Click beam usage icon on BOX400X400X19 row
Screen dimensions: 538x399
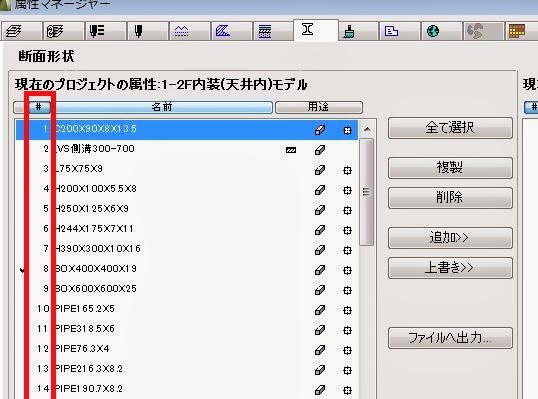(x=320, y=270)
